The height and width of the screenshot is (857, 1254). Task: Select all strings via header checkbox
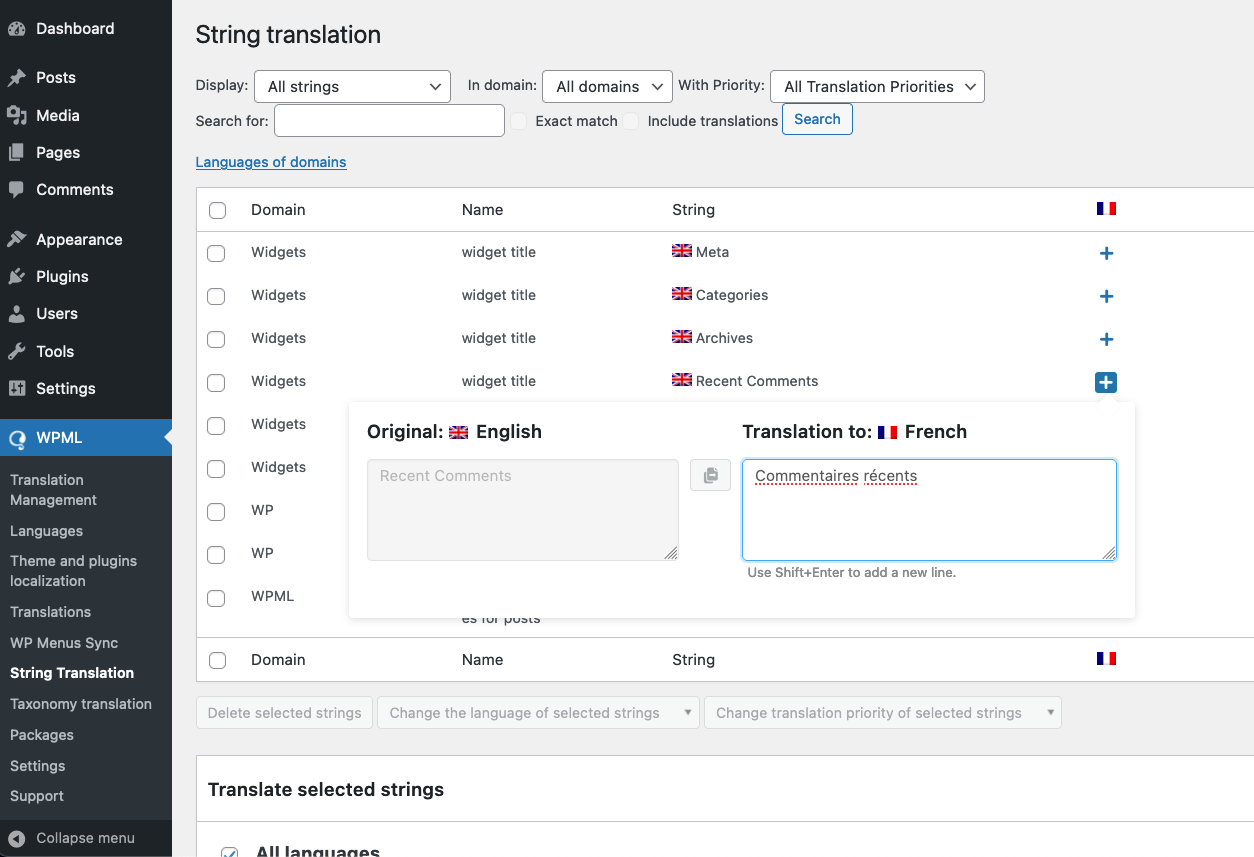click(217, 210)
